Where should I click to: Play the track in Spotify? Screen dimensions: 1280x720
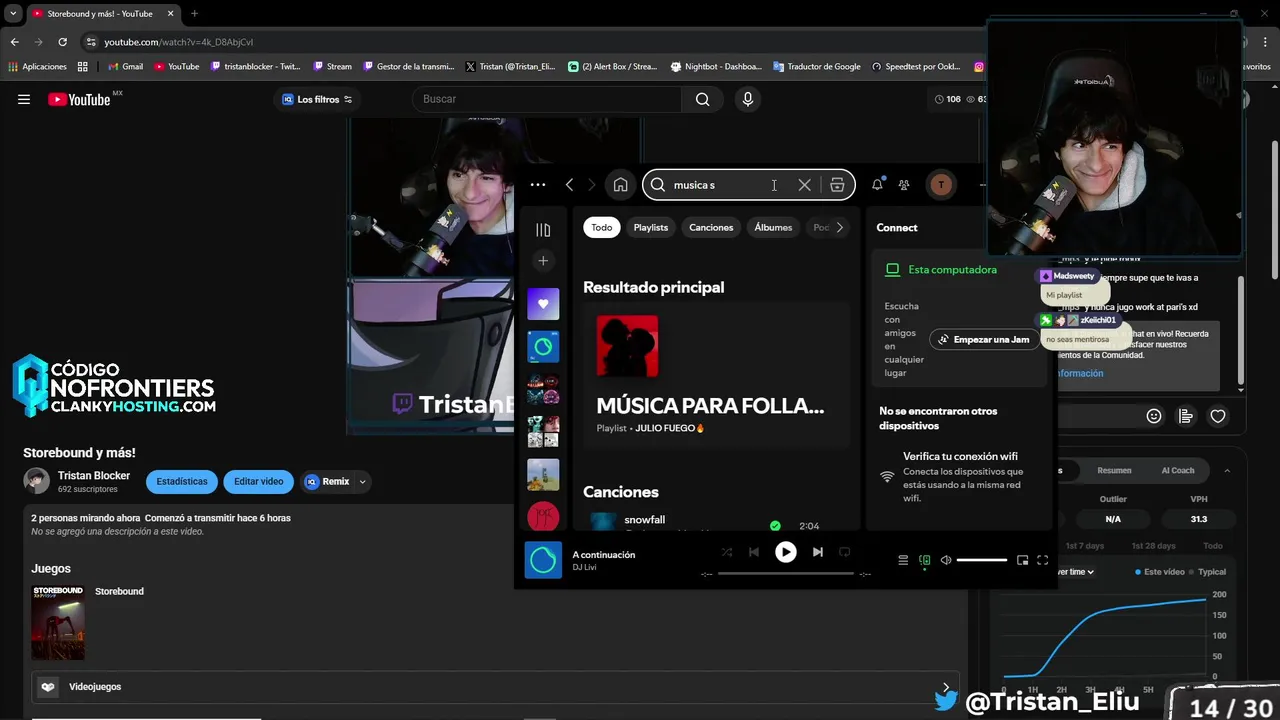(x=786, y=552)
